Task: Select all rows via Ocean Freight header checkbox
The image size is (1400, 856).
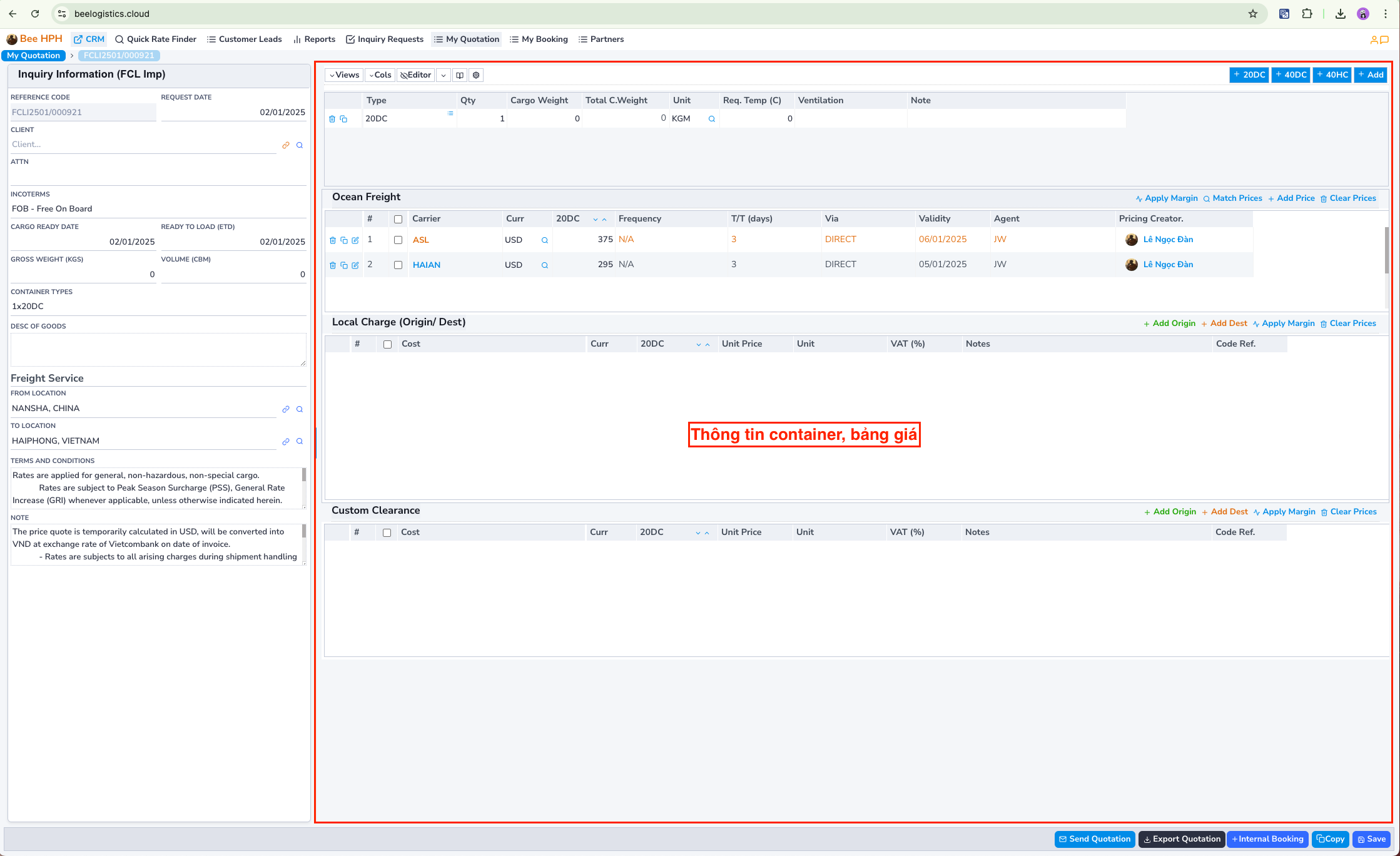Action: tap(398, 219)
